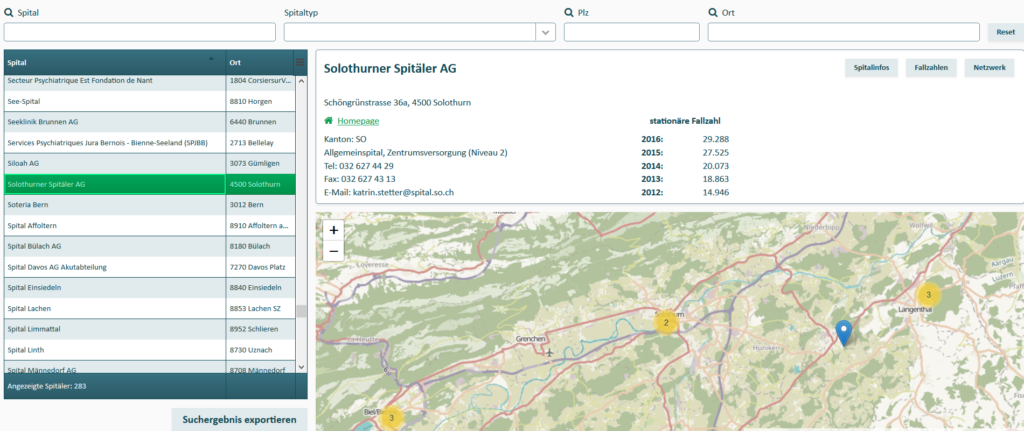Screen dimensions: 1024x431
Task: Click the Reset button
Action: [1005, 32]
